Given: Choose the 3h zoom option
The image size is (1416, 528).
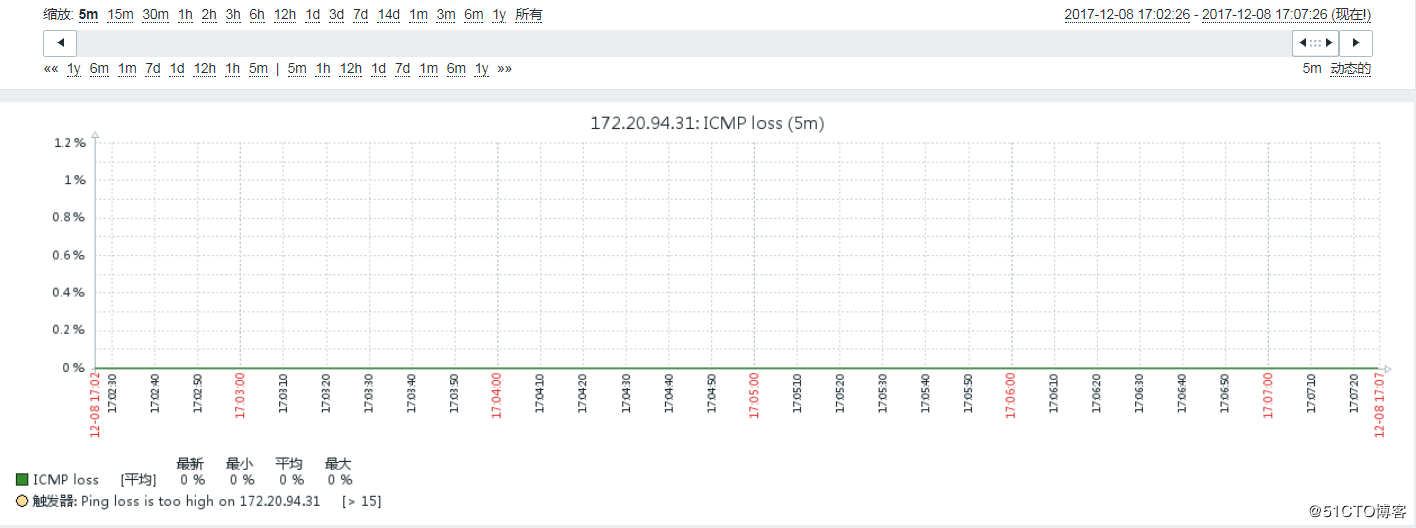Looking at the screenshot, I should [x=233, y=15].
